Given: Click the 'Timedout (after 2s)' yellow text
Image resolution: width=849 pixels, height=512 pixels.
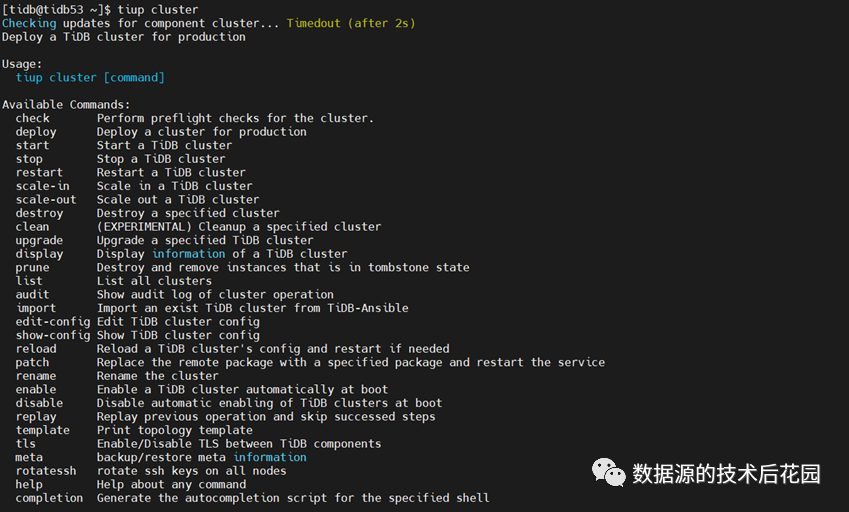Looking at the screenshot, I should [x=350, y=23].
